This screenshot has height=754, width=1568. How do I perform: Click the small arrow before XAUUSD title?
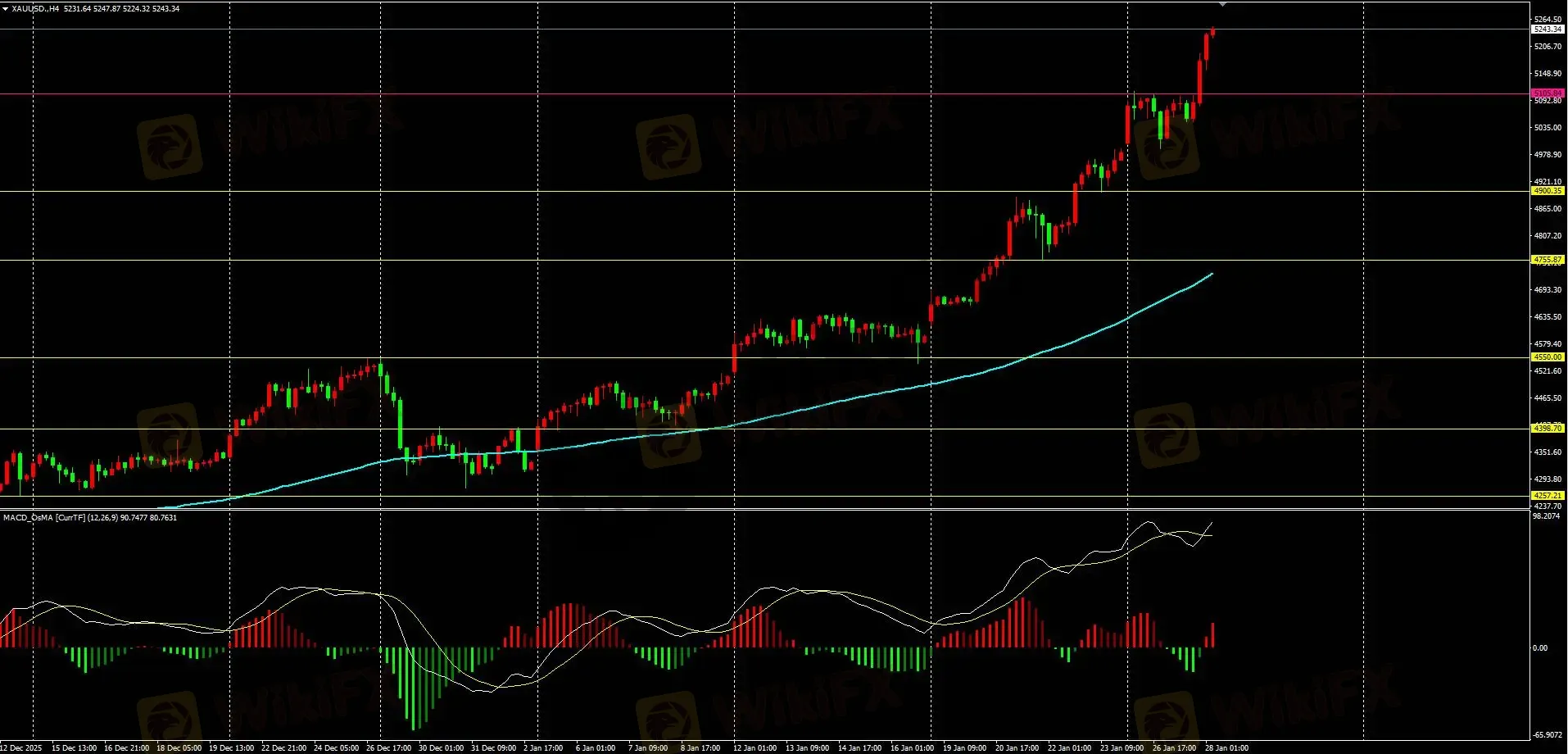pyautogui.click(x=6, y=8)
